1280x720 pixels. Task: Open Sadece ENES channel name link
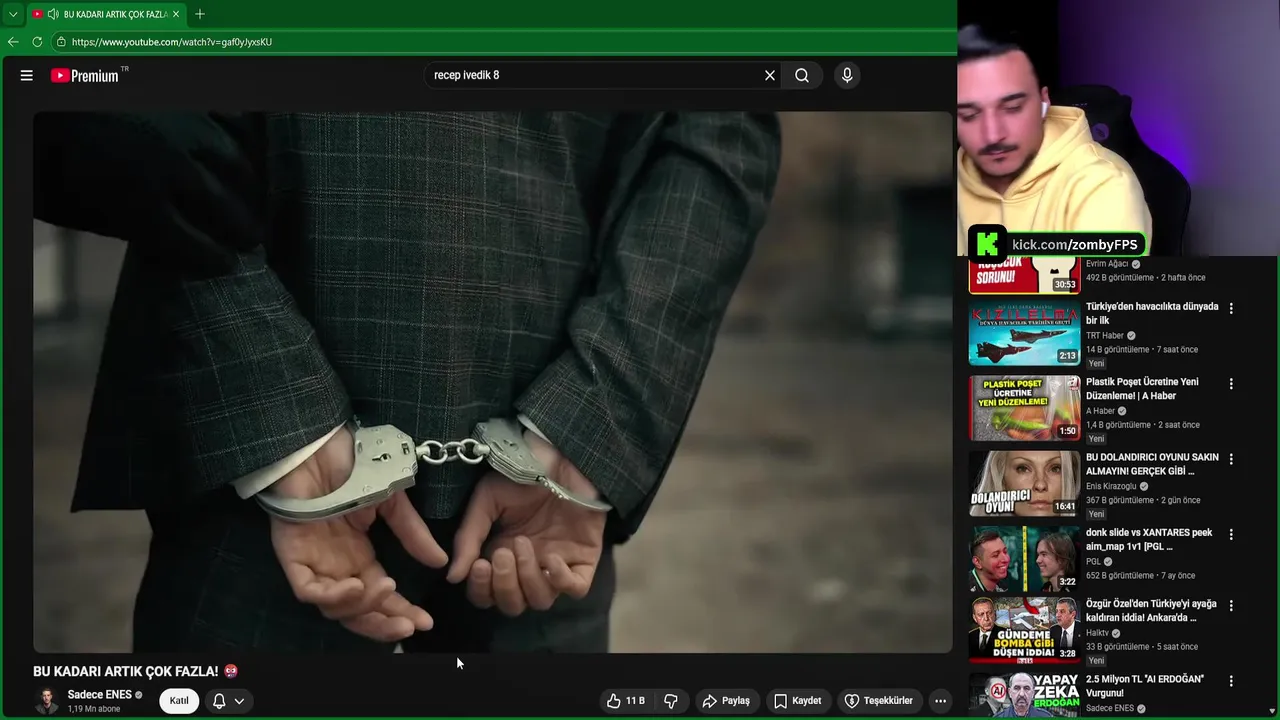click(x=100, y=695)
